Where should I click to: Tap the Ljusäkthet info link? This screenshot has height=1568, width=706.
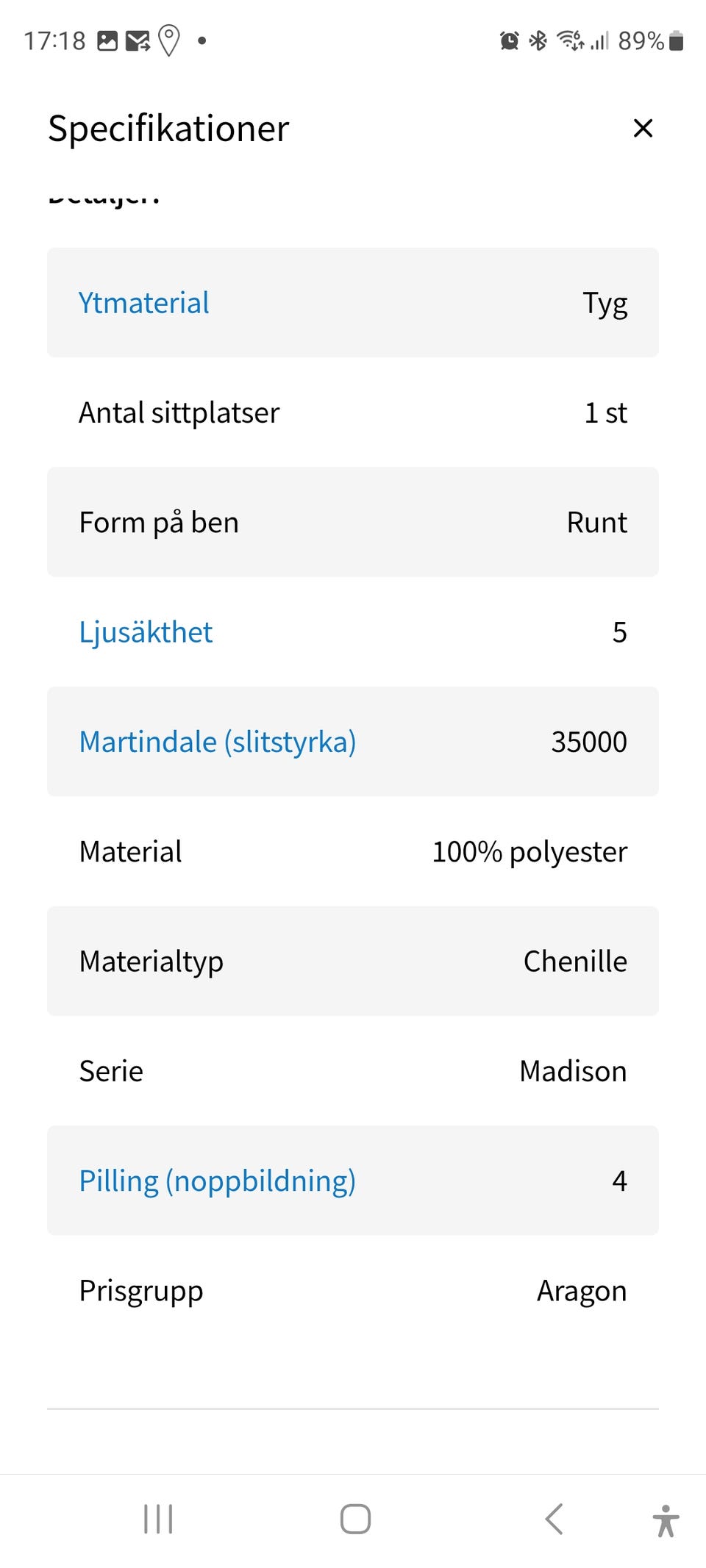[146, 632]
